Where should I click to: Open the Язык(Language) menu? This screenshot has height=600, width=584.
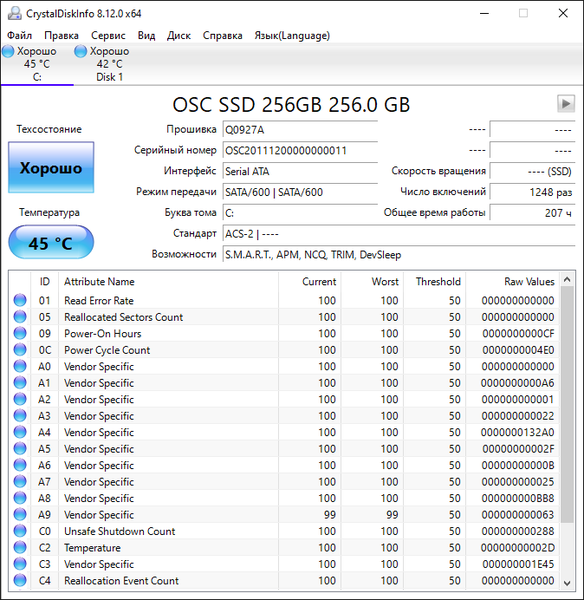coord(292,36)
